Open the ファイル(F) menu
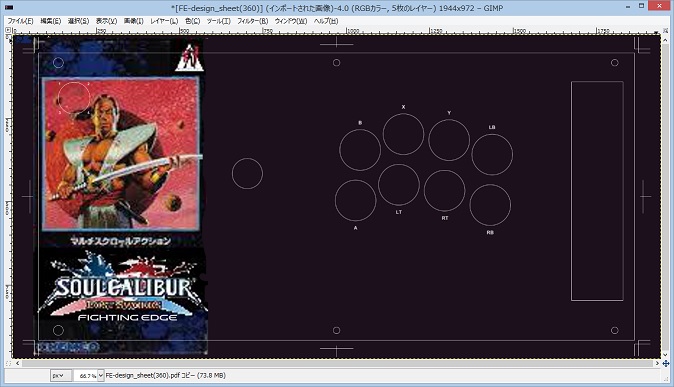This screenshot has height=387, width=674. 20,21
